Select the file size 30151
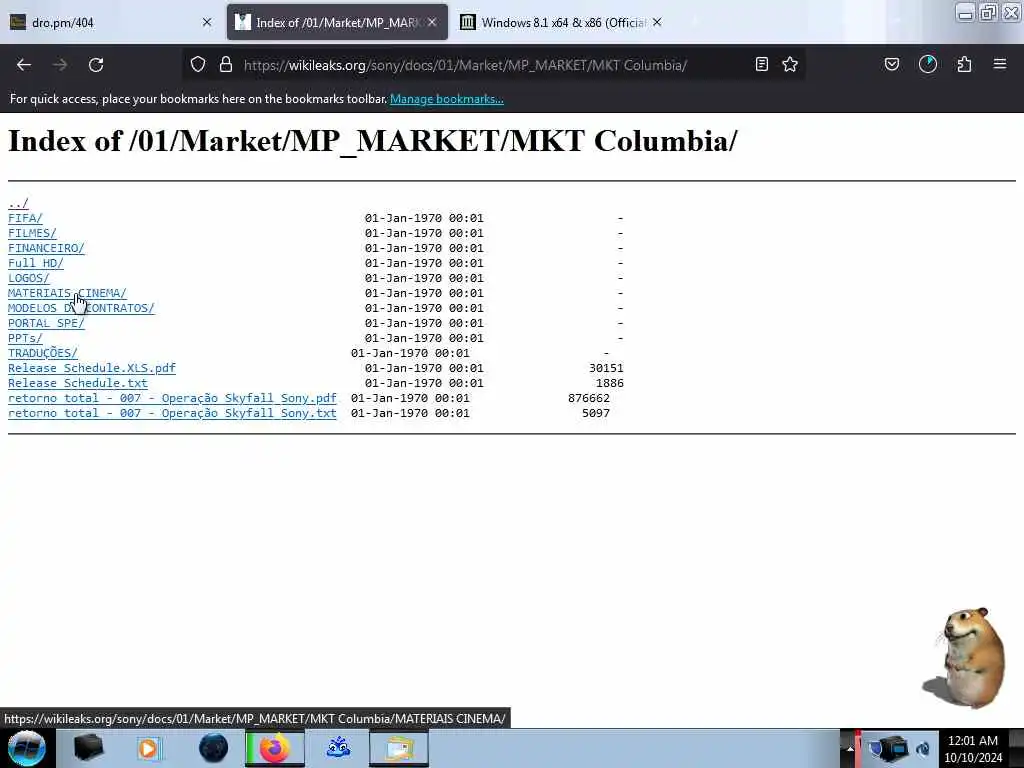The image size is (1024, 768). point(606,368)
